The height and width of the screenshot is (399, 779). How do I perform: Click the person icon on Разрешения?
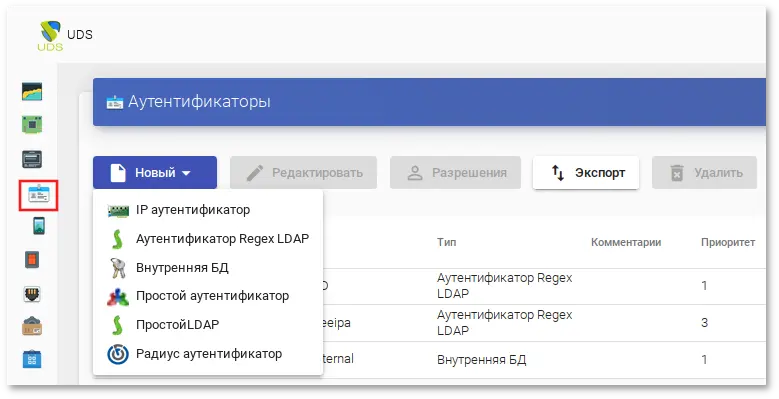pyautogui.click(x=415, y=173)
